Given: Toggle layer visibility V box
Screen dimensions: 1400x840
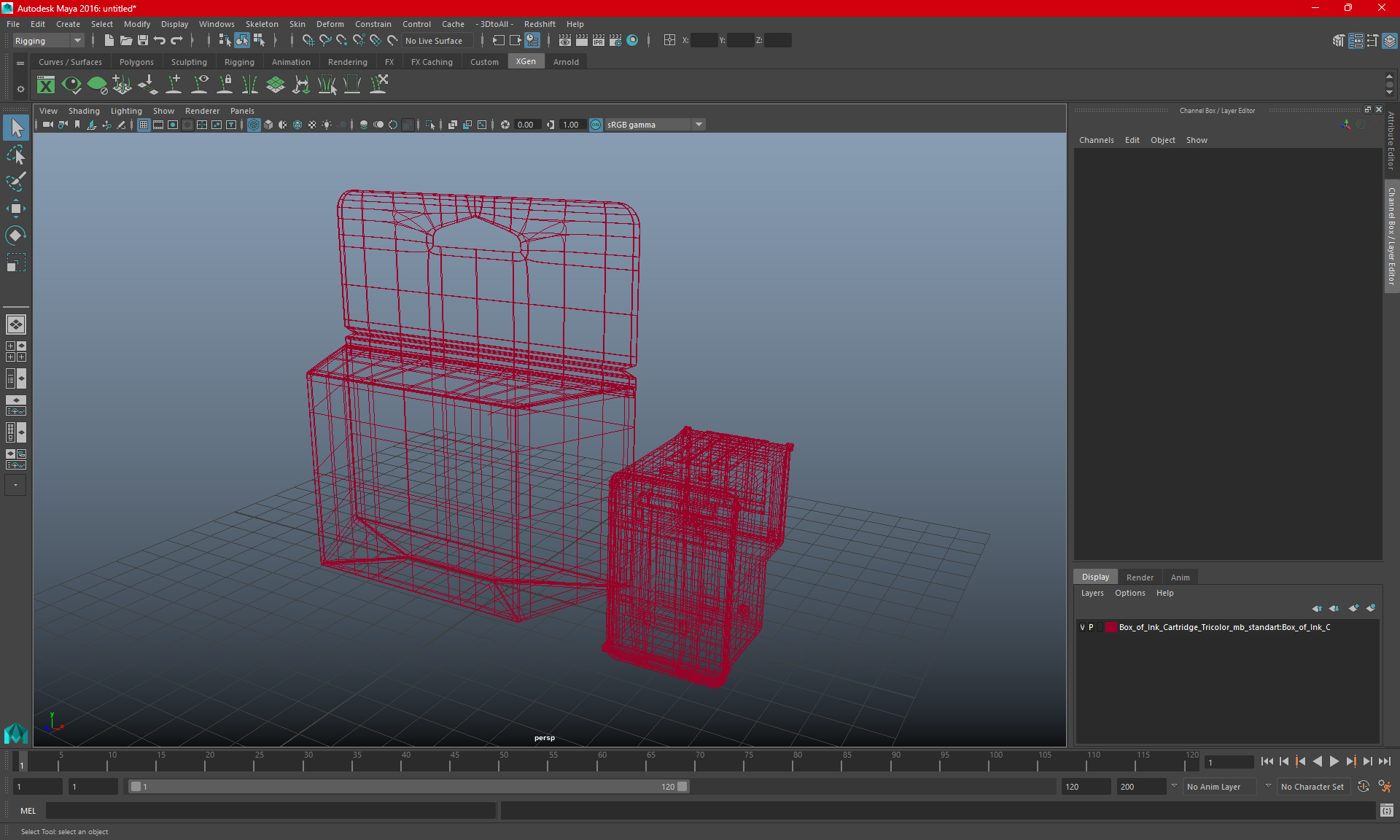Looking at the screenshot, I should pyautogui.click(x=1082, y=627).
